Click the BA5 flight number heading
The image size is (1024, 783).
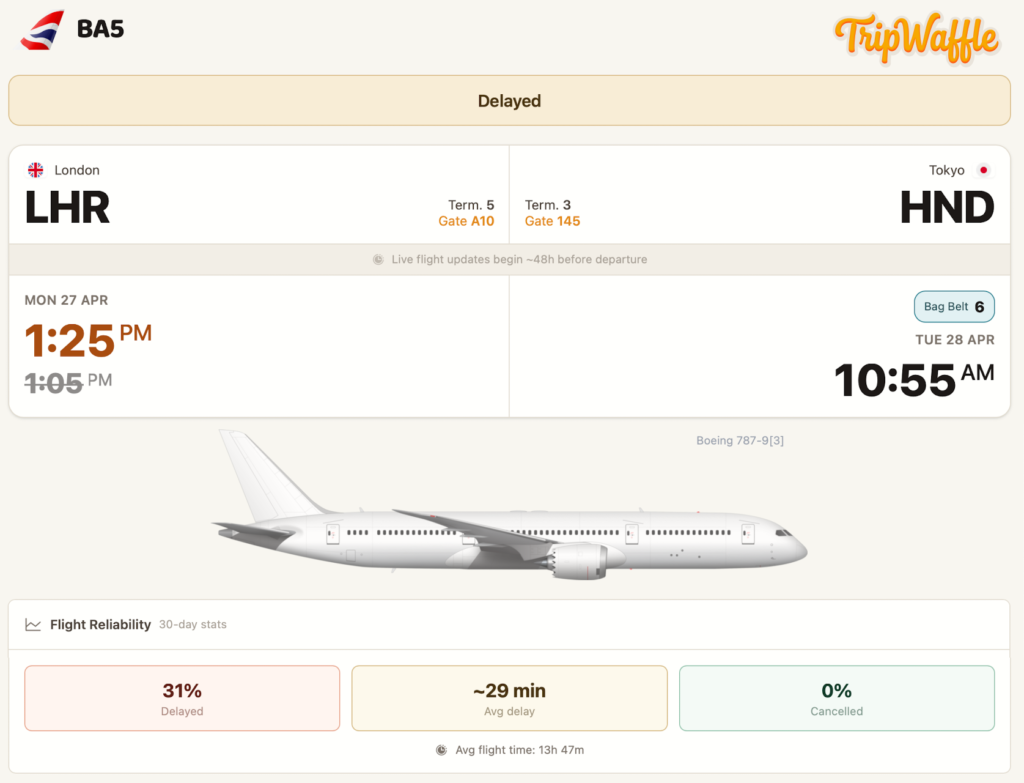(x=100, y=29)
